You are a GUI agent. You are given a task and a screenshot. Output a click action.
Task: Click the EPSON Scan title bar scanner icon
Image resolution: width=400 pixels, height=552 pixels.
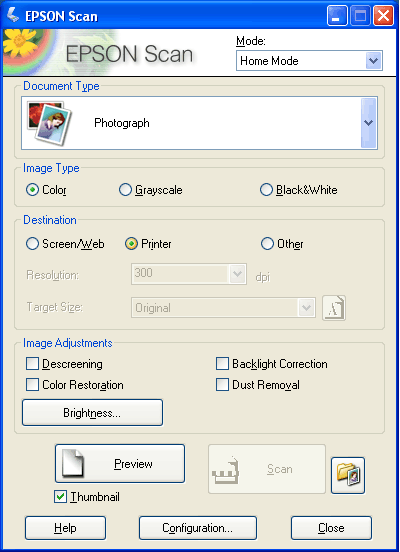point(13,15)
